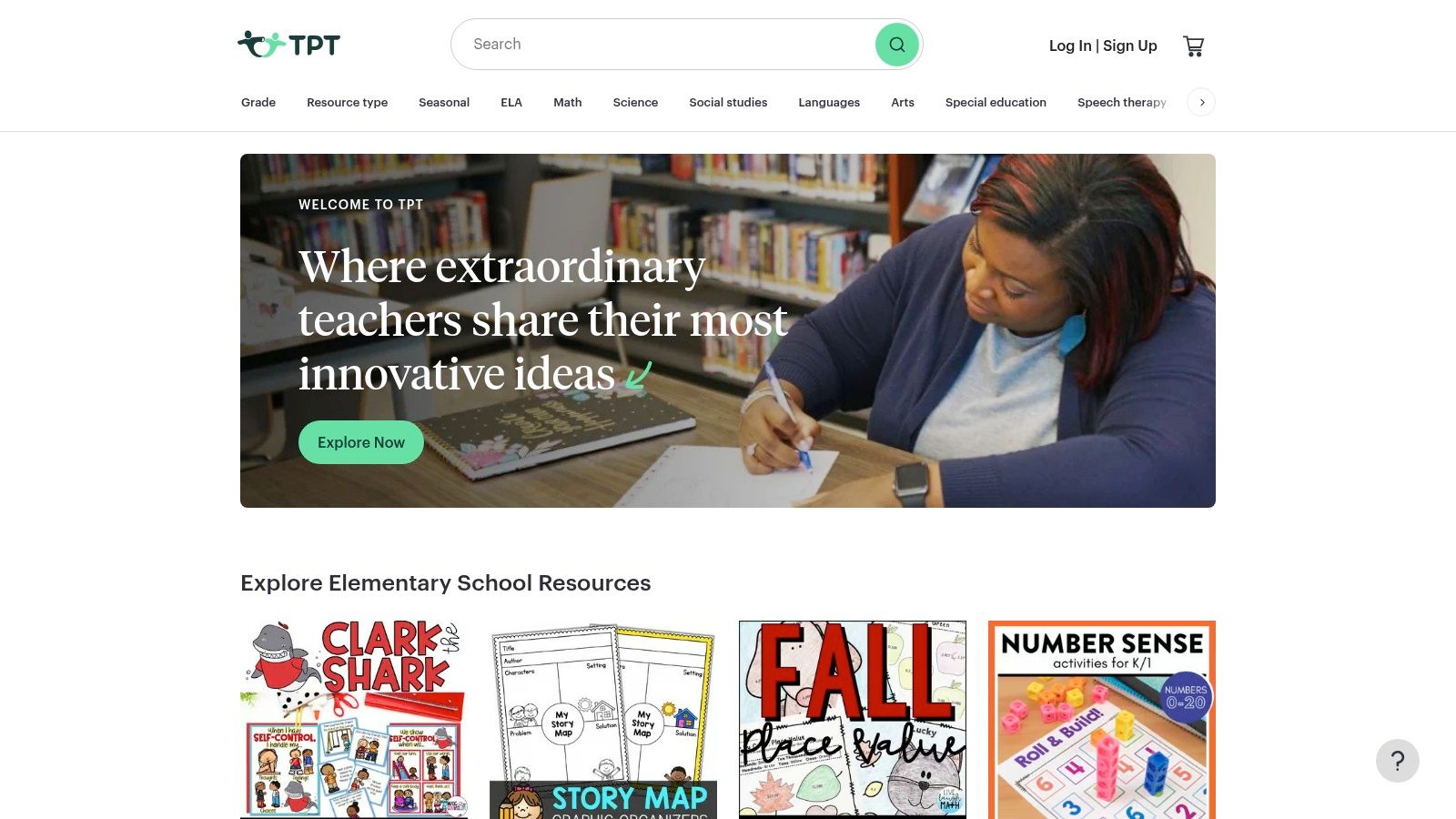Open the Seasonal category menu
Viewport: 1456px width, 819px height.
[444, 102]
